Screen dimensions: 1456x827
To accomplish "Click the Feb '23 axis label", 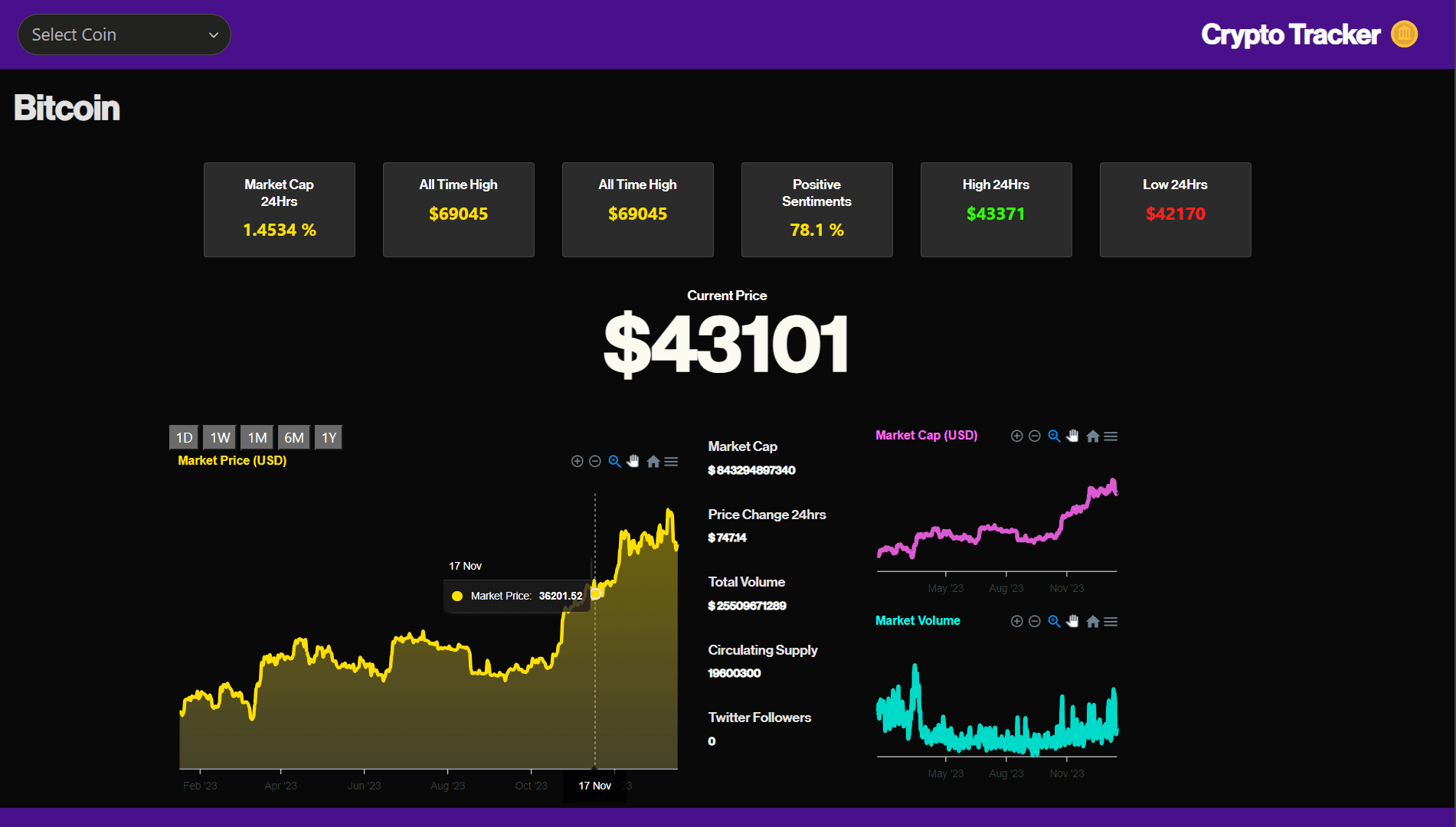I will (200, 786).
